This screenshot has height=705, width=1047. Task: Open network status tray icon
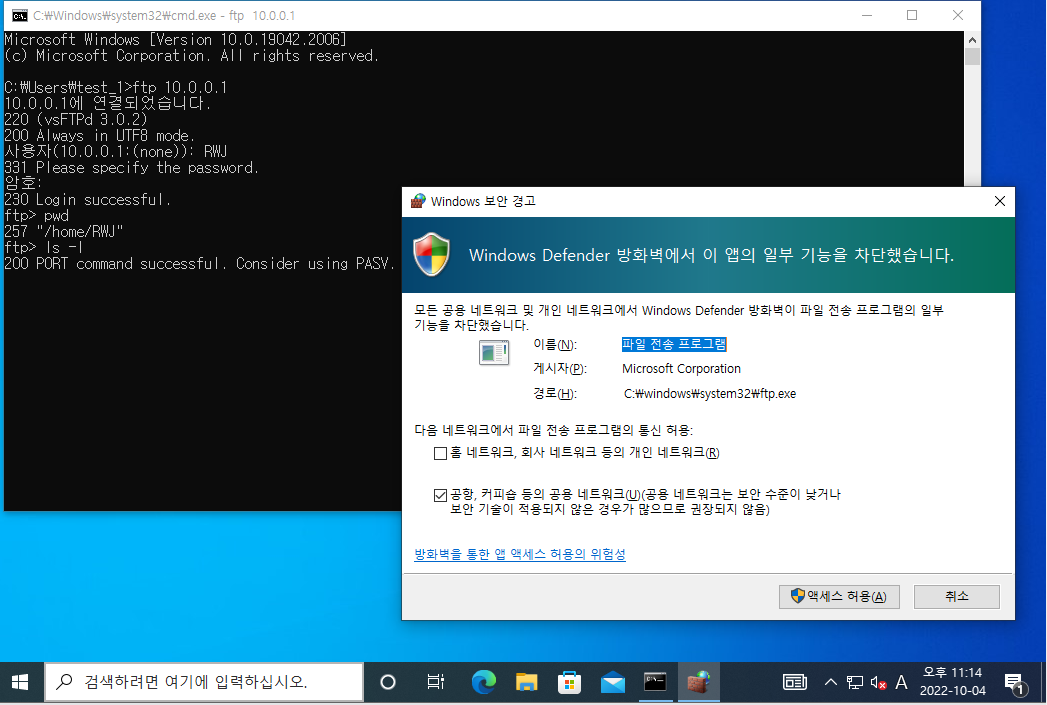coord(855,682)
